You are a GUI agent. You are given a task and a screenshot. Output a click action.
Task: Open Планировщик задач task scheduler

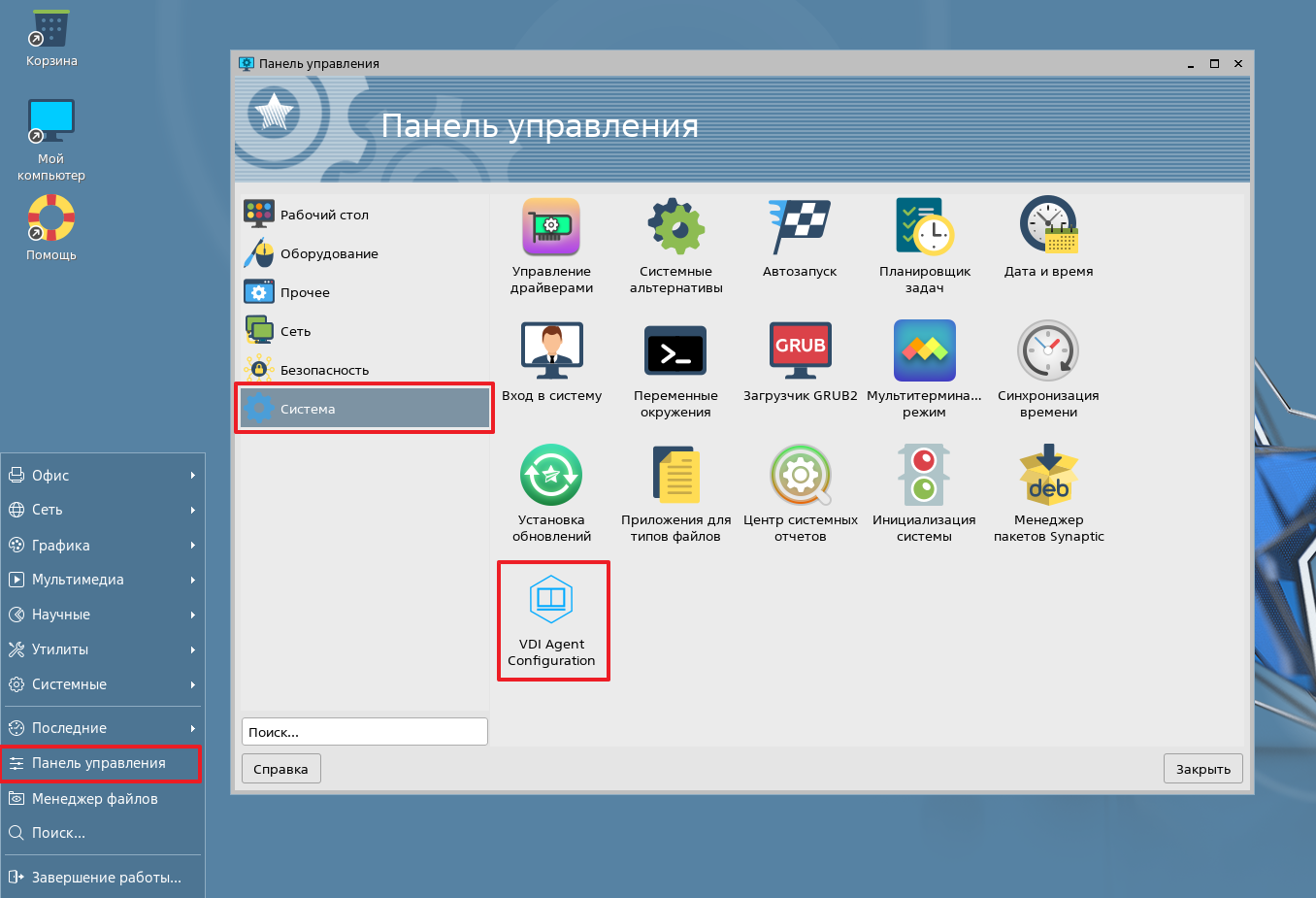tap(924, 227)
